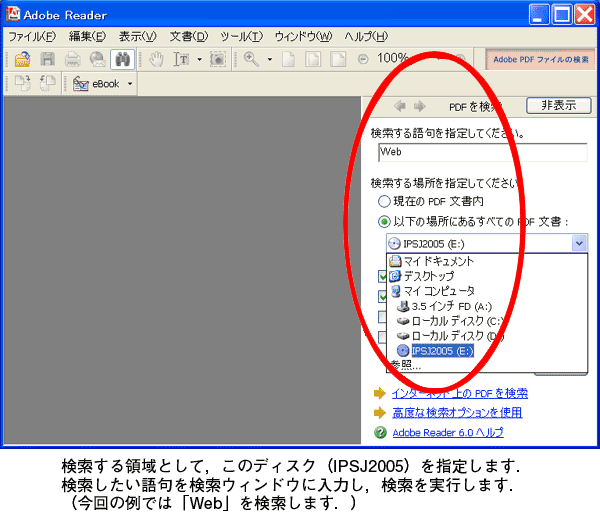The image size is (600, 520).
Task: Select the Hand tool
Action: click(x=156, y=60)
